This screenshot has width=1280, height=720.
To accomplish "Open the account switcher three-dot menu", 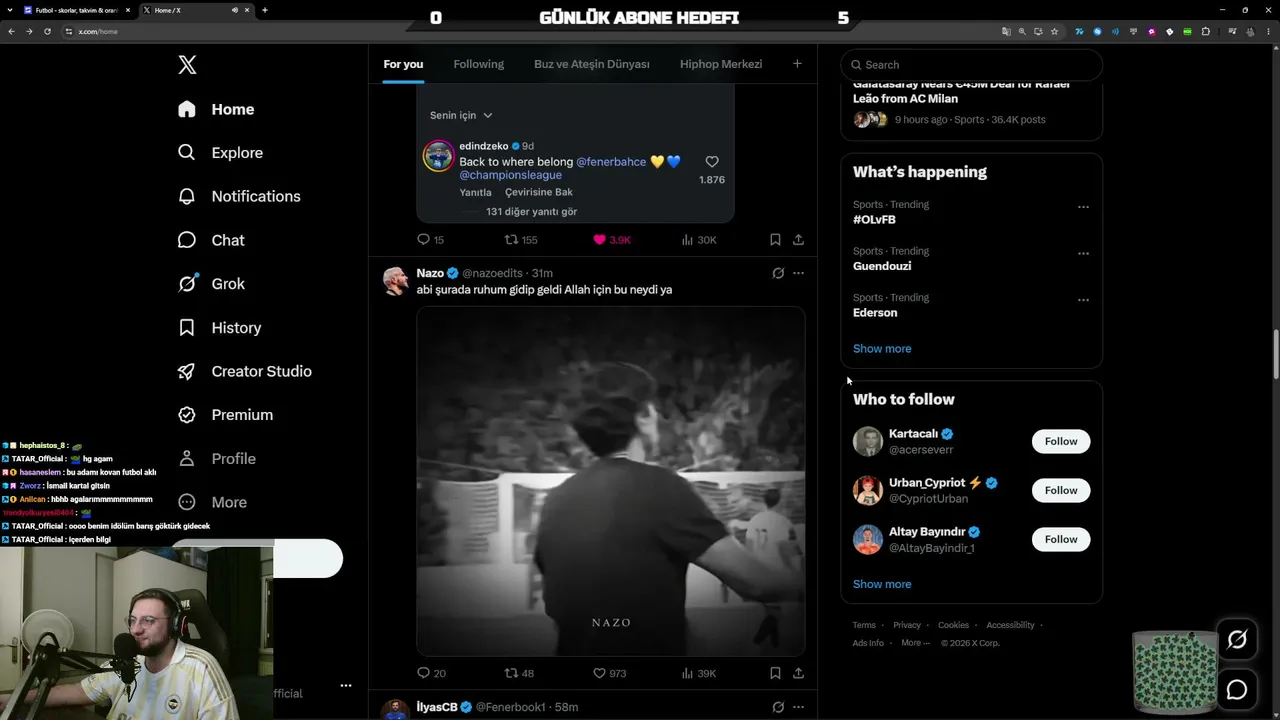I will point(346,686).
